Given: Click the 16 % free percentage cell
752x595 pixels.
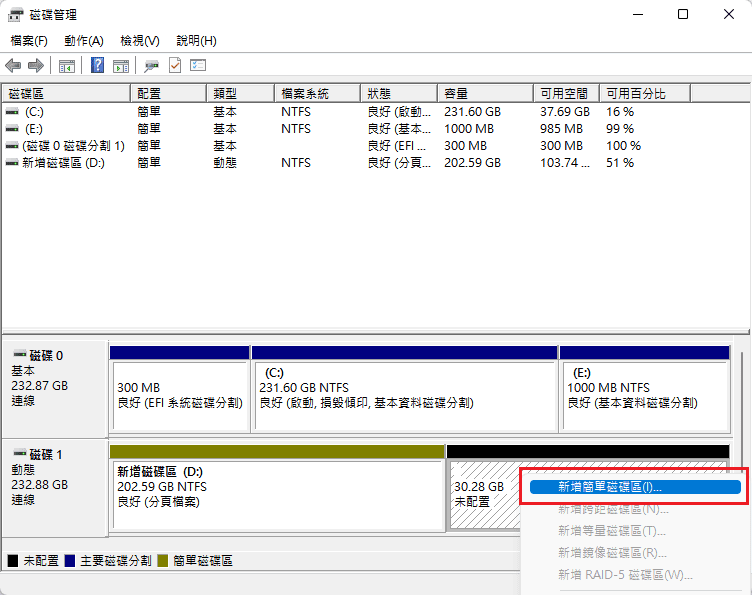Looking at the screenshot, I should 620,112.
